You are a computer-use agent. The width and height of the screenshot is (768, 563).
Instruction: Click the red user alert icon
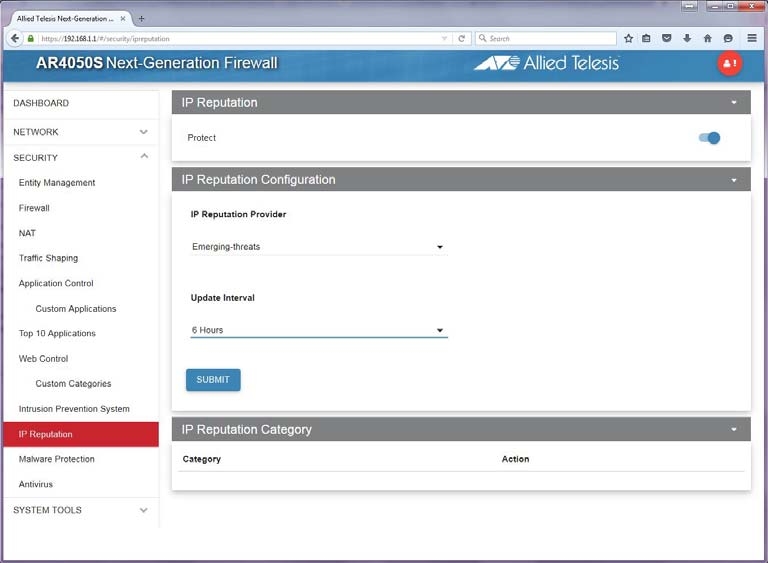click(x=730, y=63)
